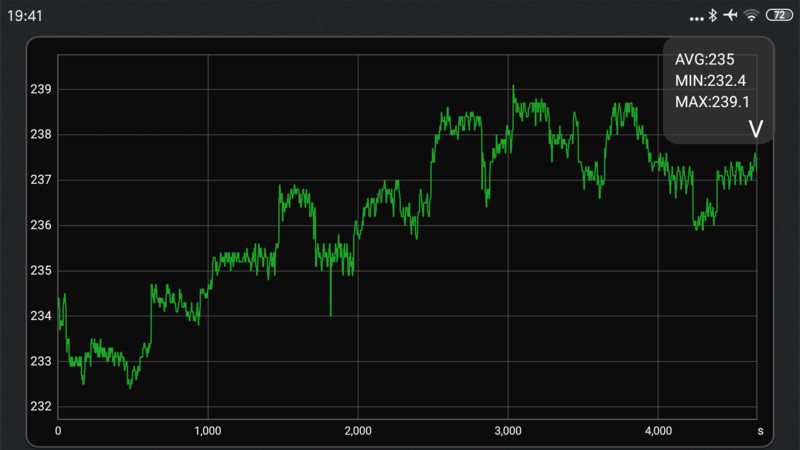
Task: Tap the 1,000 label on the time axis
Action: pyautogui.click(x=208, y=431)
